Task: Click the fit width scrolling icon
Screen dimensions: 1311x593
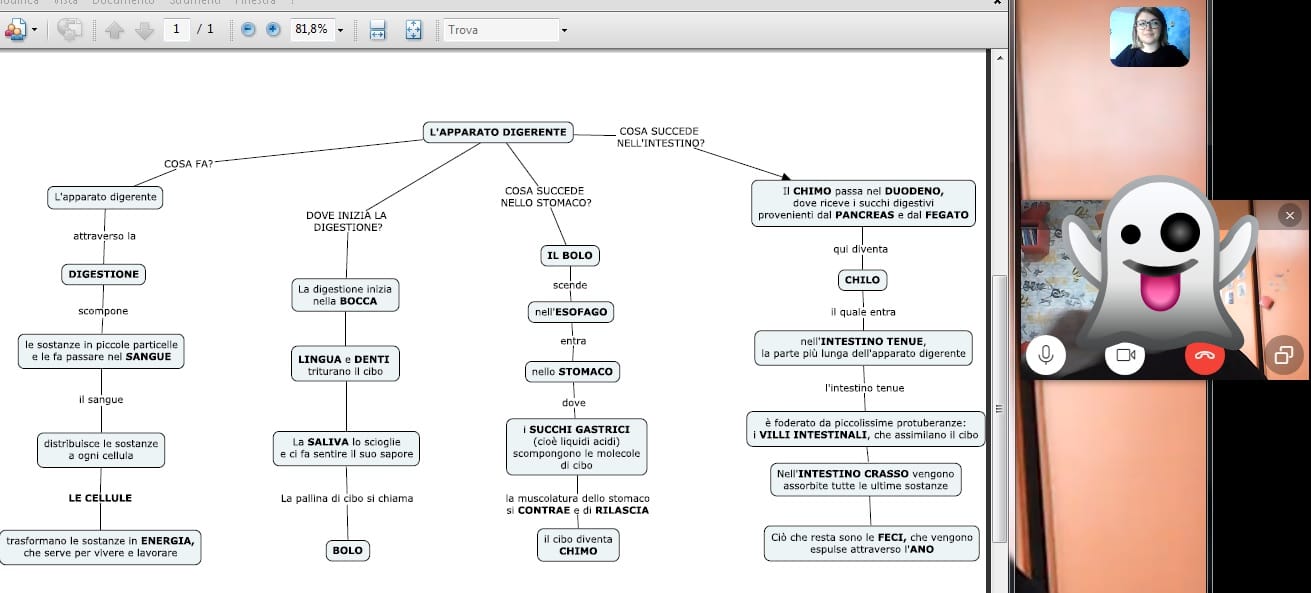Action: [377, 30]
